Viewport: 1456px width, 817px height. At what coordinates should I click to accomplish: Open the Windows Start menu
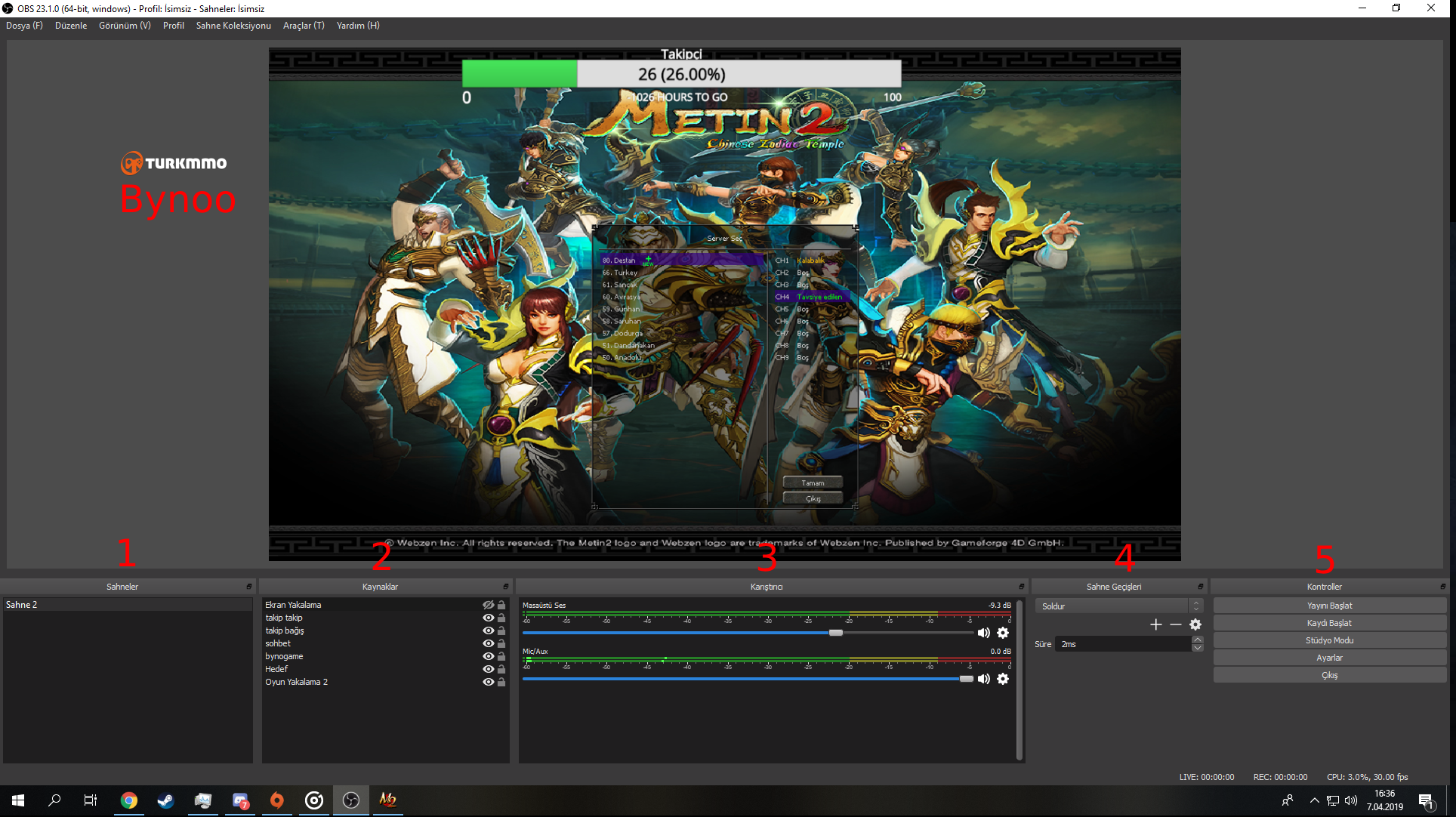coord(18,800)
